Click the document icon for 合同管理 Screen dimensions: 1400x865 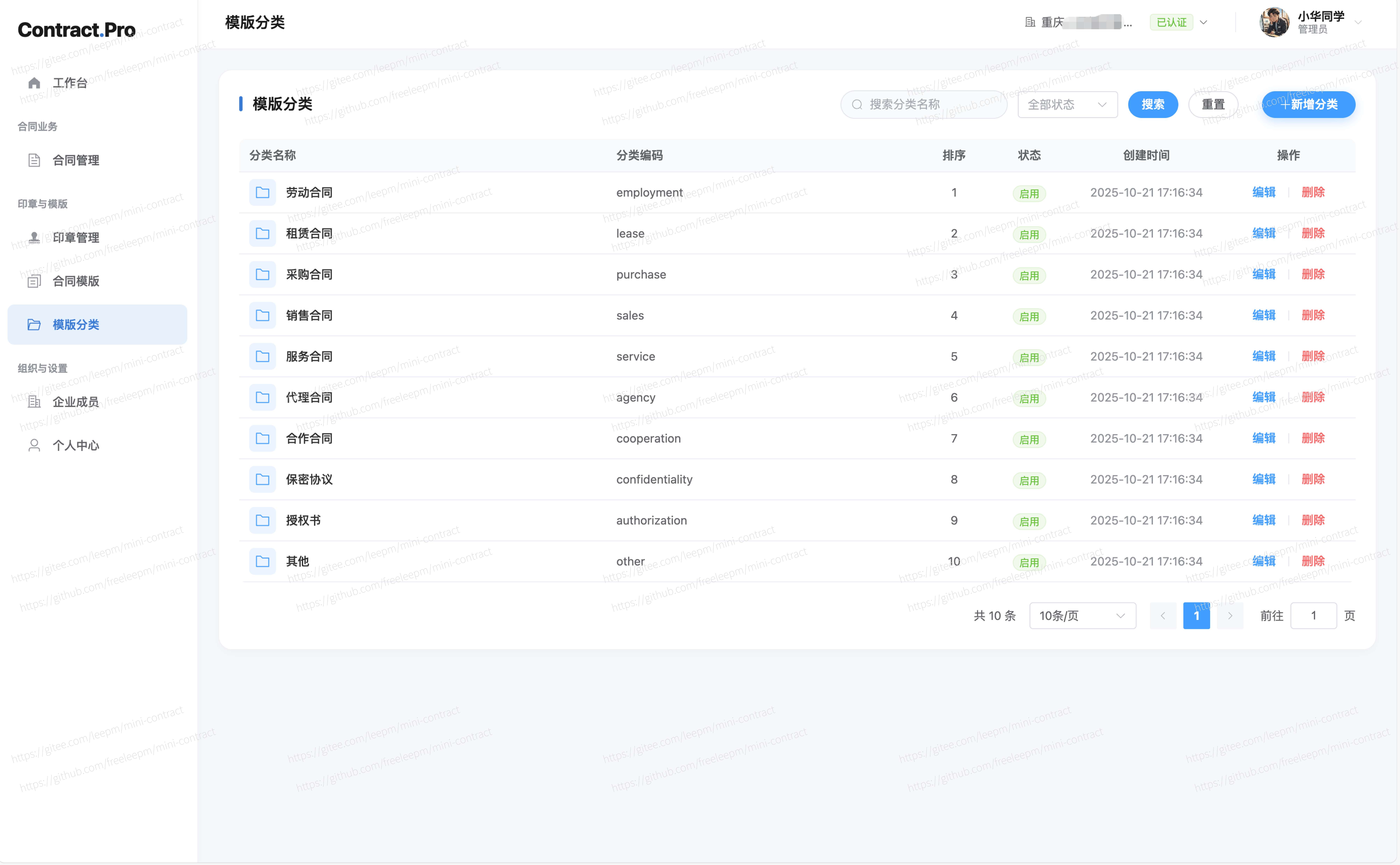pos(34,160)
